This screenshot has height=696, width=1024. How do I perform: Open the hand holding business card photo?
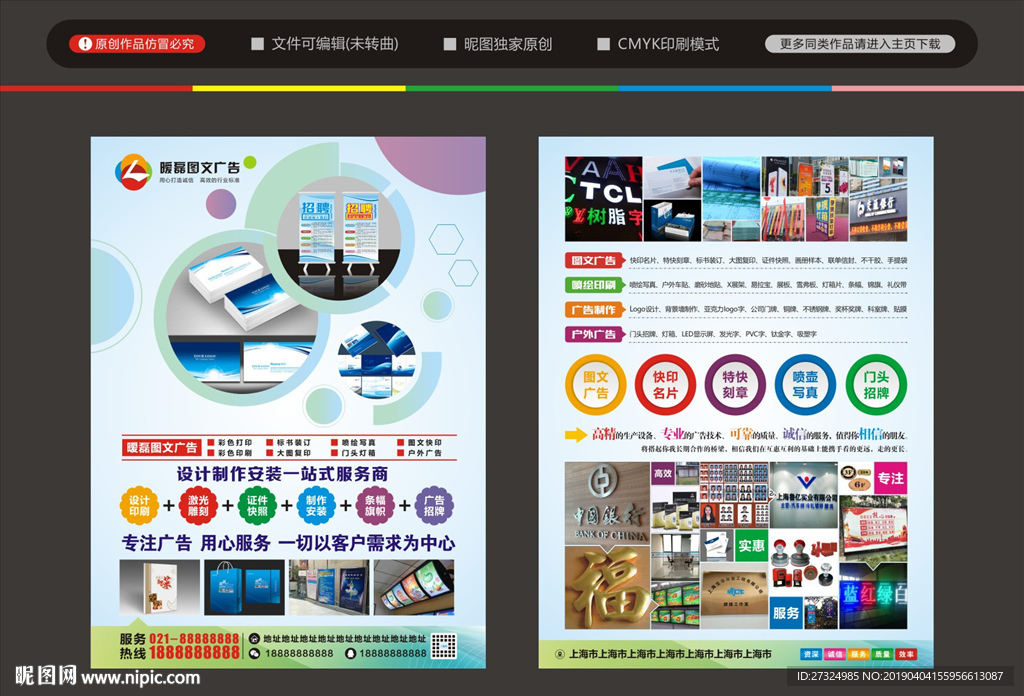(672, 177)
